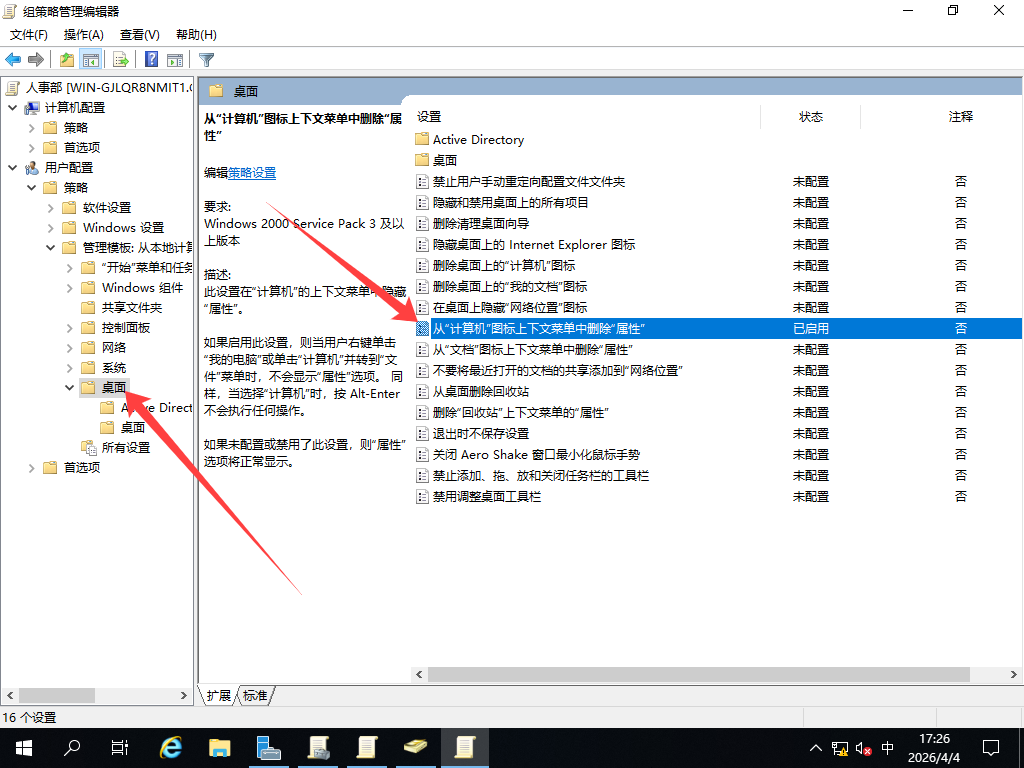1024x768 pixels.
Task: Expand the 控制面板 tree node
Action: coord(69,328)
